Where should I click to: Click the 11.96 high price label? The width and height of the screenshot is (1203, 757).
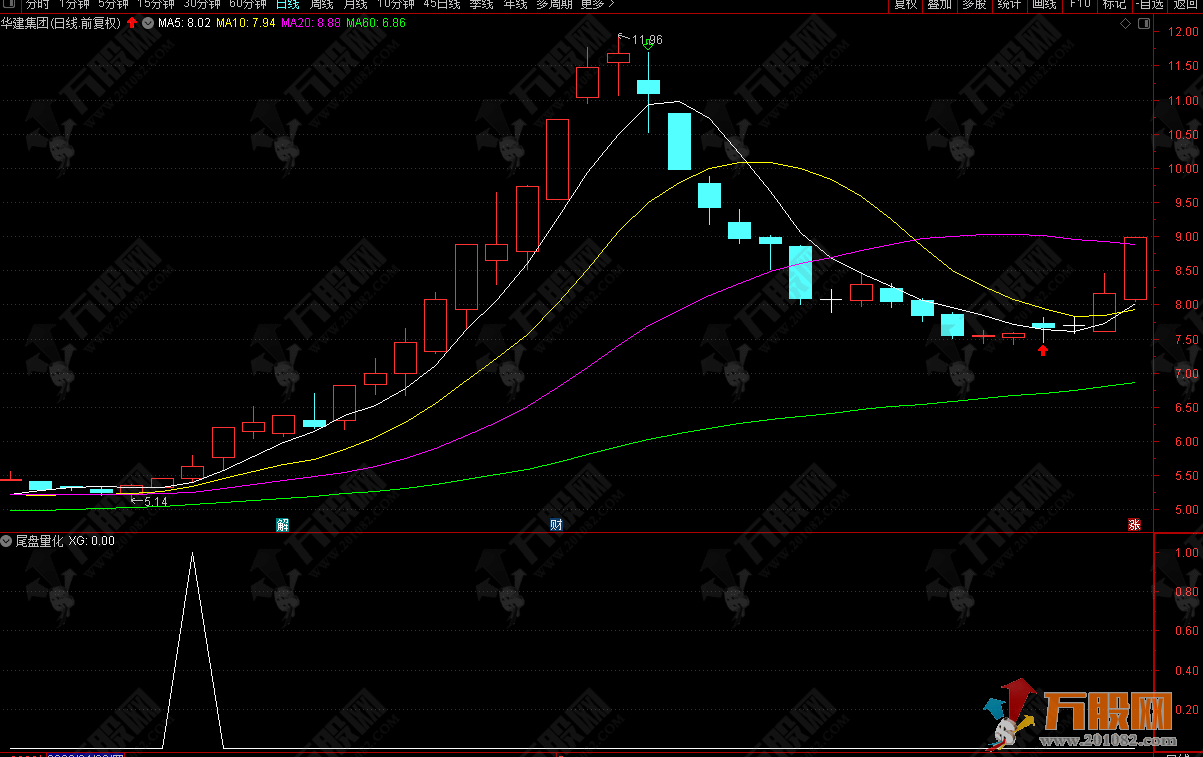[647, 39]
